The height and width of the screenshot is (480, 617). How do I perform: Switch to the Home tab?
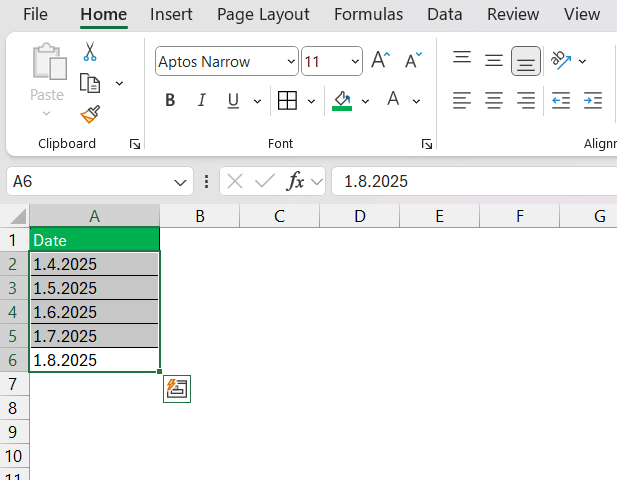tap(103, 15)
